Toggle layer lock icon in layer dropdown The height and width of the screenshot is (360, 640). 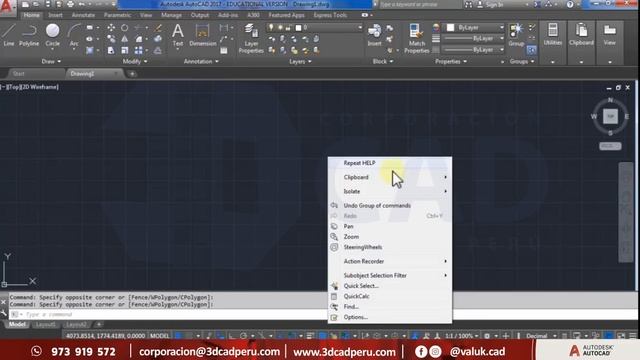288,28
